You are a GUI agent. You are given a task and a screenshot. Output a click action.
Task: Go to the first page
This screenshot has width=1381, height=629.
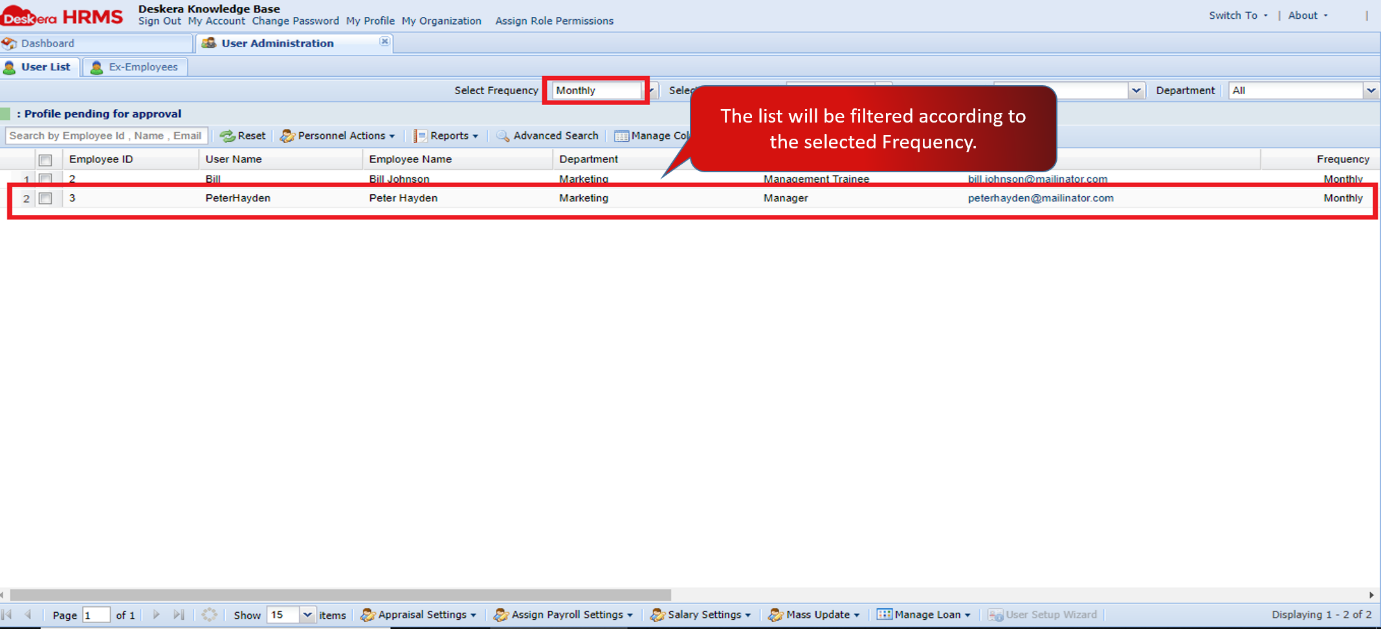pos(8,615)
